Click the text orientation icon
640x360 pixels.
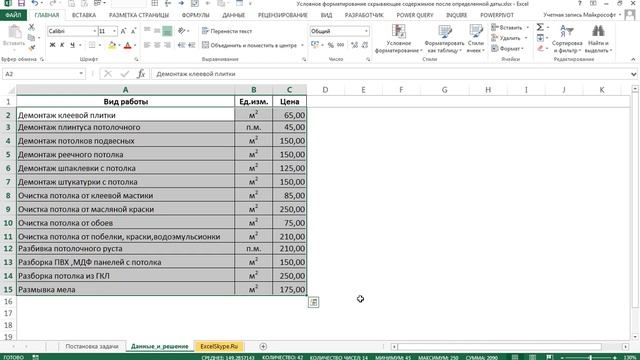coord(182,31)
